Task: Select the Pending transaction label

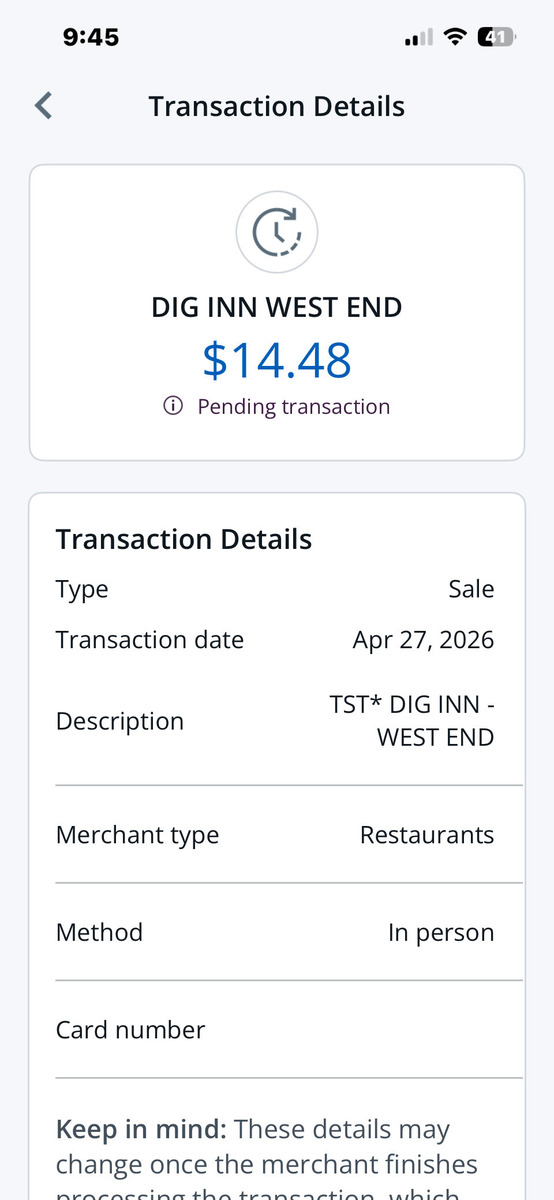Action: pos(294,406)
